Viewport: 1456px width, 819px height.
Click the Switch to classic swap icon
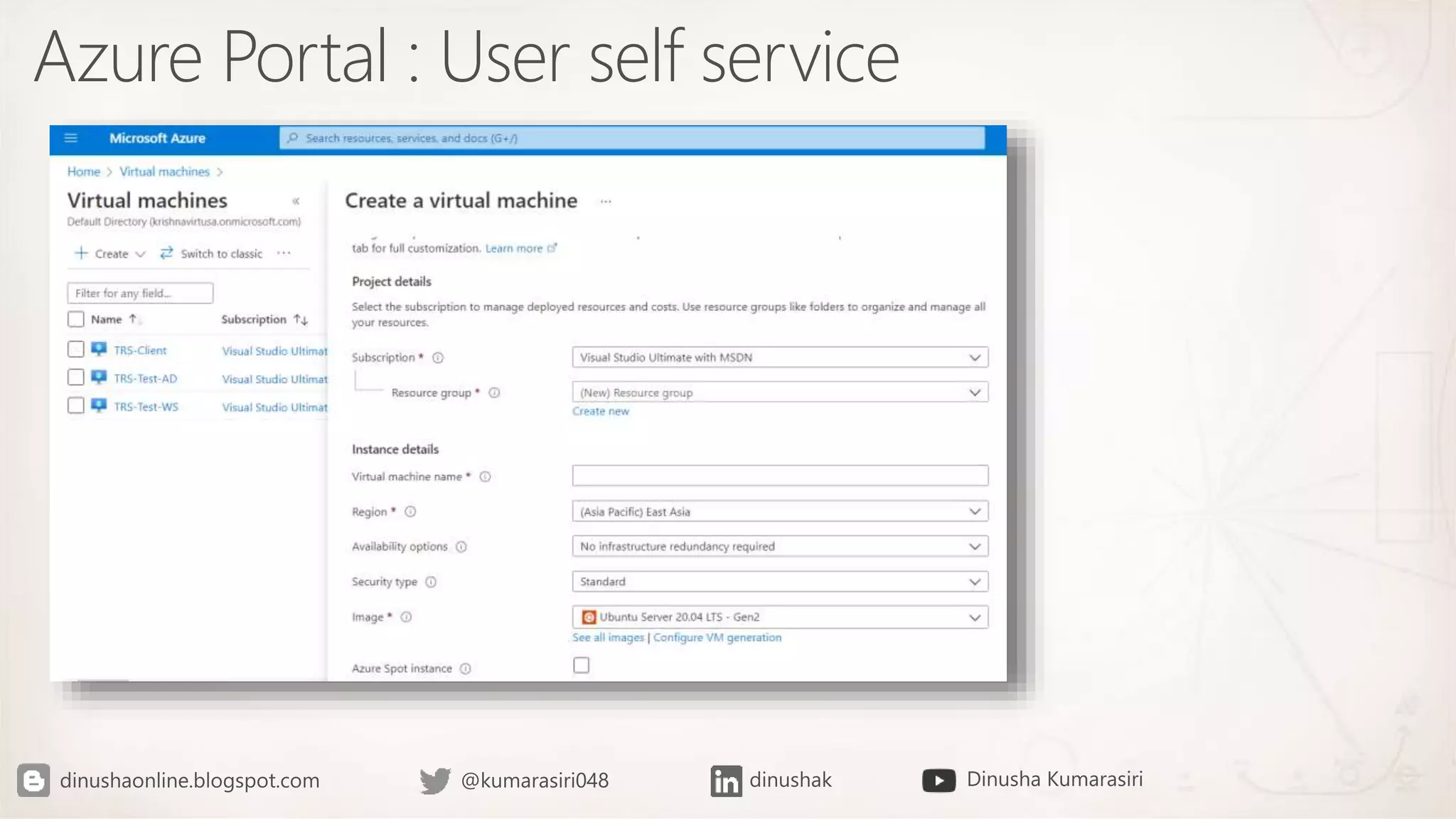coord(166,253)
